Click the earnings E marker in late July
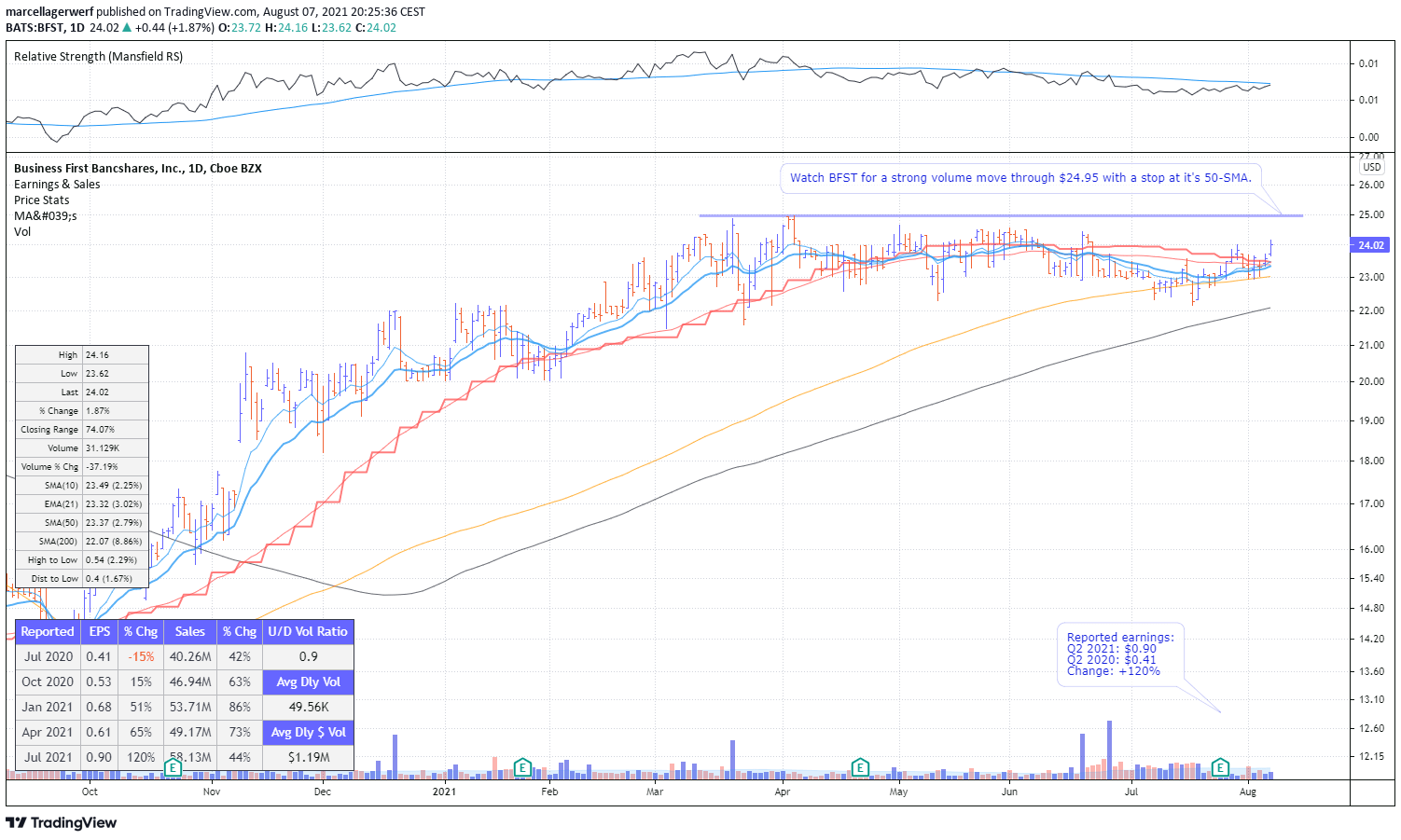The width and height of the screenshot is (1401, 840). 1220,768
